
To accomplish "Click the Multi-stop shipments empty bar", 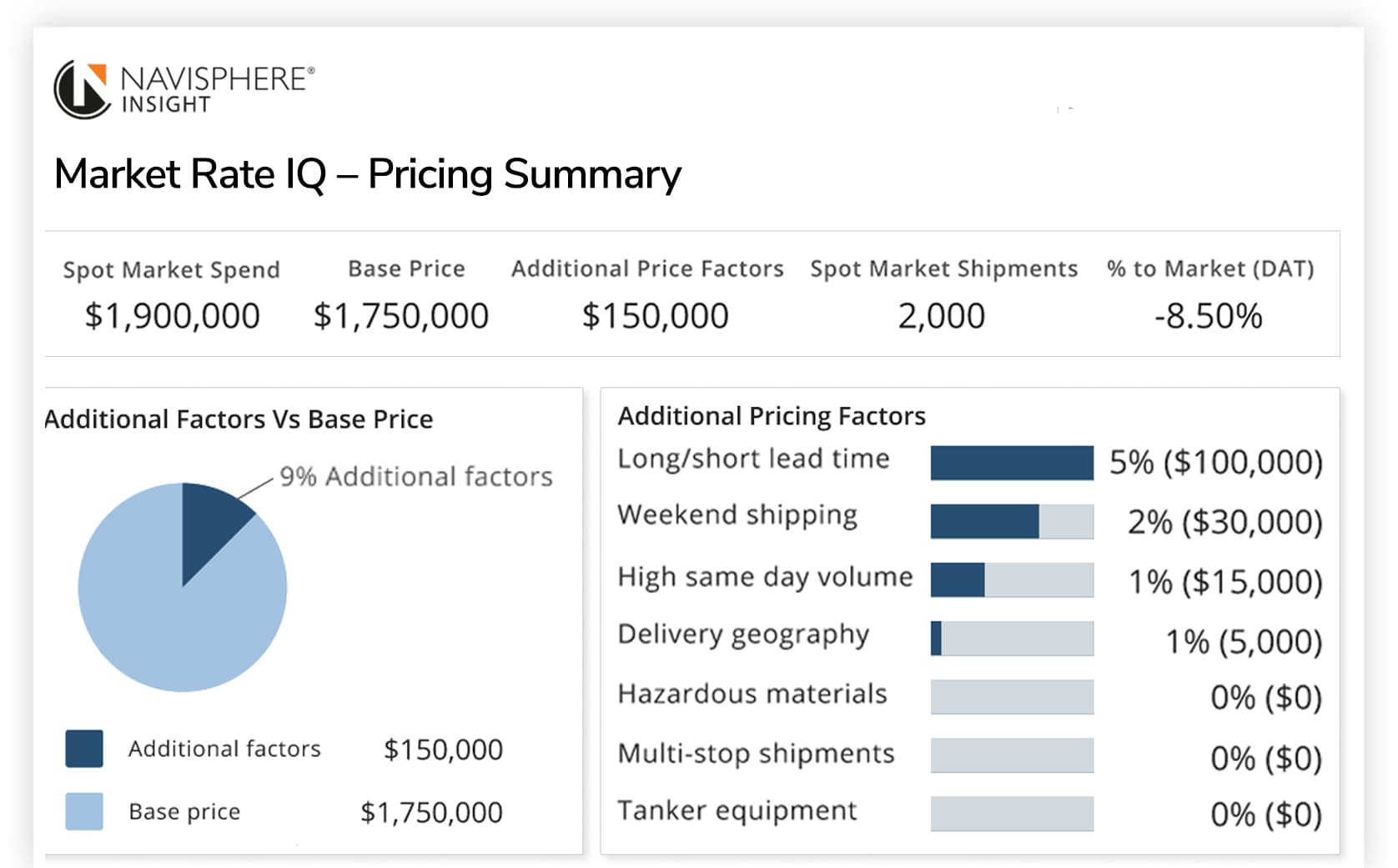I will click(x=1011, y=755).
